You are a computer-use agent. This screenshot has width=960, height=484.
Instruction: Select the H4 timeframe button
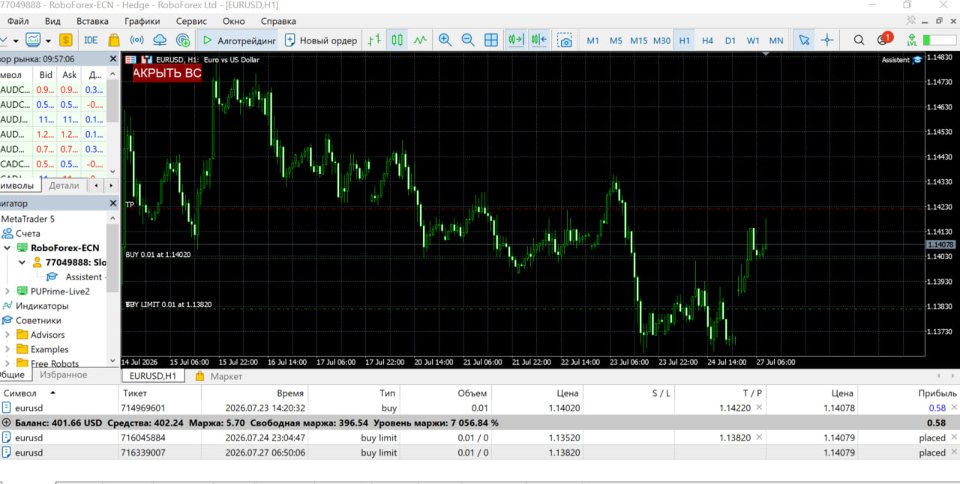point(707,40)
